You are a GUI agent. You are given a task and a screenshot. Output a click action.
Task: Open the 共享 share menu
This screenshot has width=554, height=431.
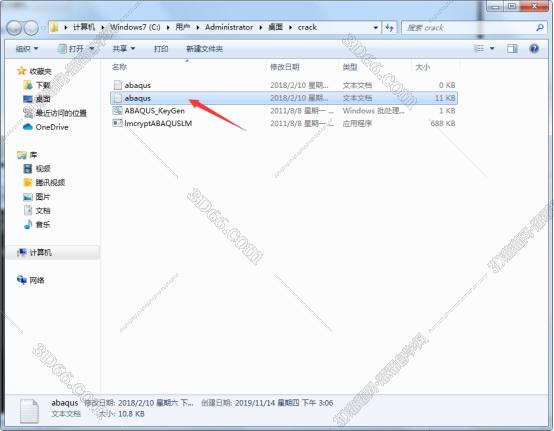click(x=124, y=48)
